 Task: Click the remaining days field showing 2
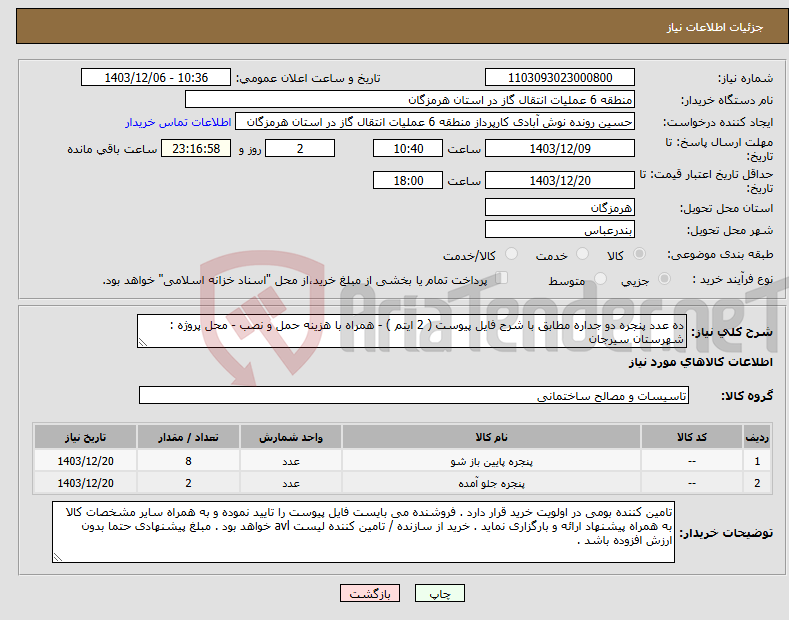click(x=300, y=148)
